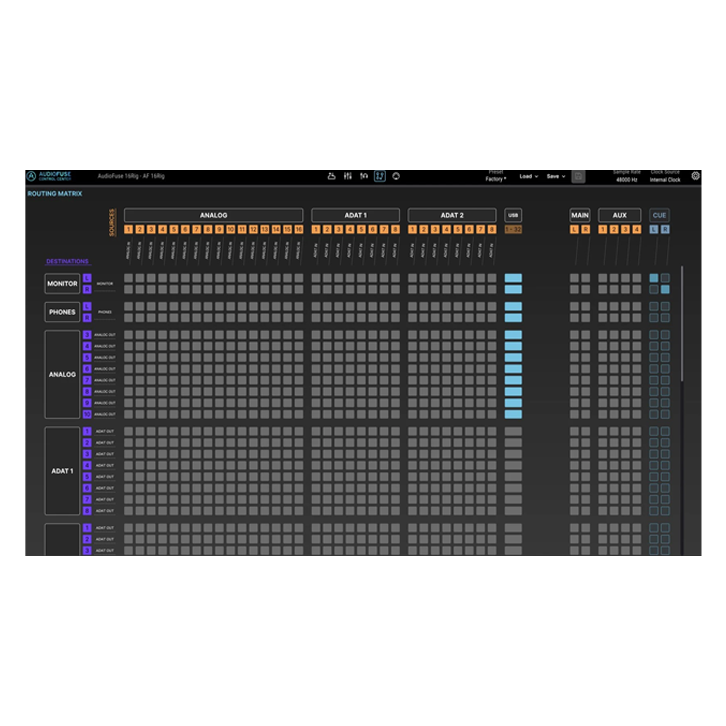Click the CUE L source badge
This screenshot has height=726, width=726.
point(654,229)
